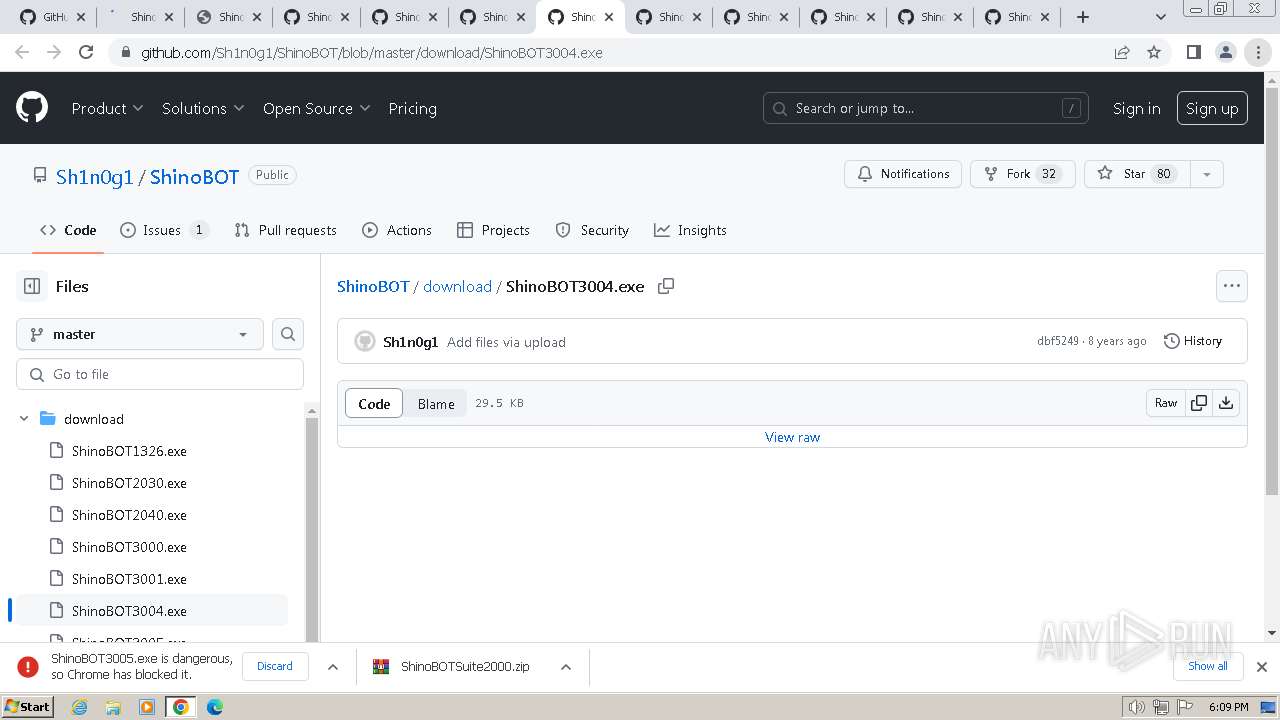Open ShinoBOT3000.exe in file tree
The height and width of the screenshot is (720, 1280).
tap(129, 547)
